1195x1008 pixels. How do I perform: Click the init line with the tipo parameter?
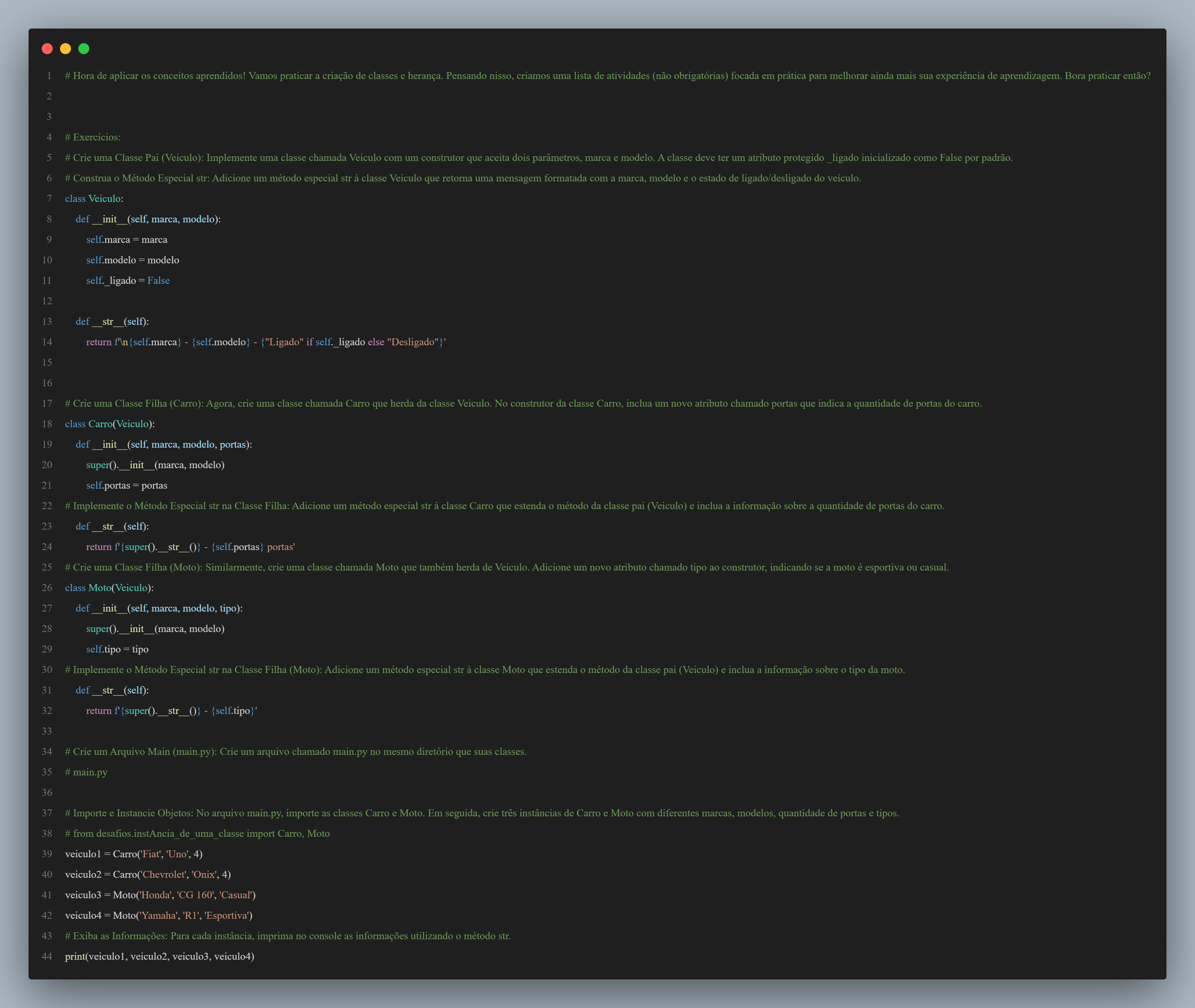[x=159, y=608]
